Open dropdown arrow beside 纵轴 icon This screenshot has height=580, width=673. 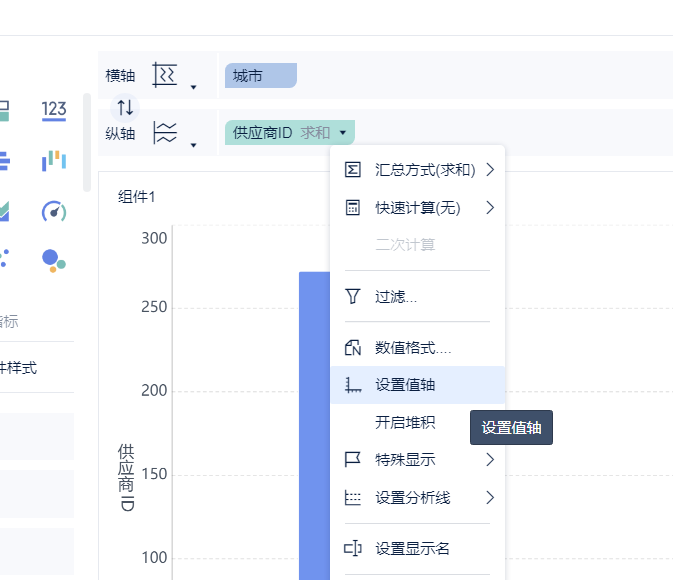click(193, 145)
